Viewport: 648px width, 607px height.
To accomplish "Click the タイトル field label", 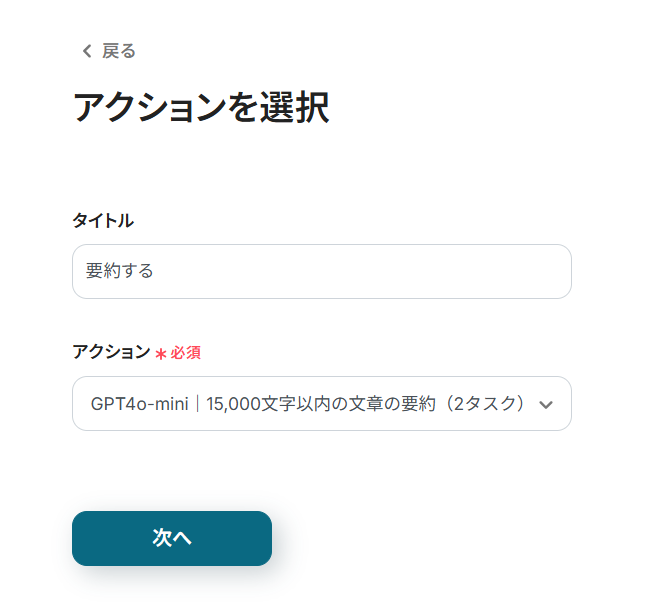I will pos(102,220).
